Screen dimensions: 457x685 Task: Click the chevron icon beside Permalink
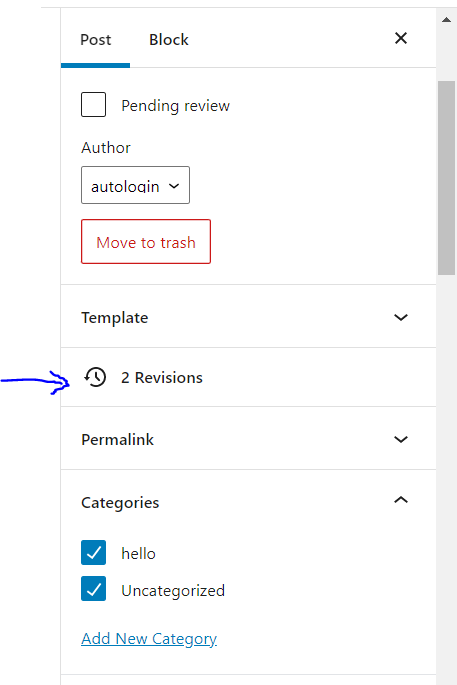click(x=401, y=439)
